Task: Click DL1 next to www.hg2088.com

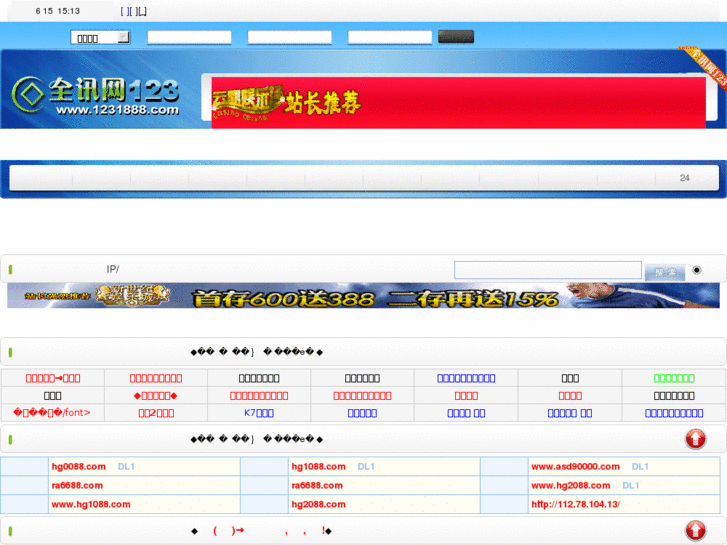Action: coord(631,486)
